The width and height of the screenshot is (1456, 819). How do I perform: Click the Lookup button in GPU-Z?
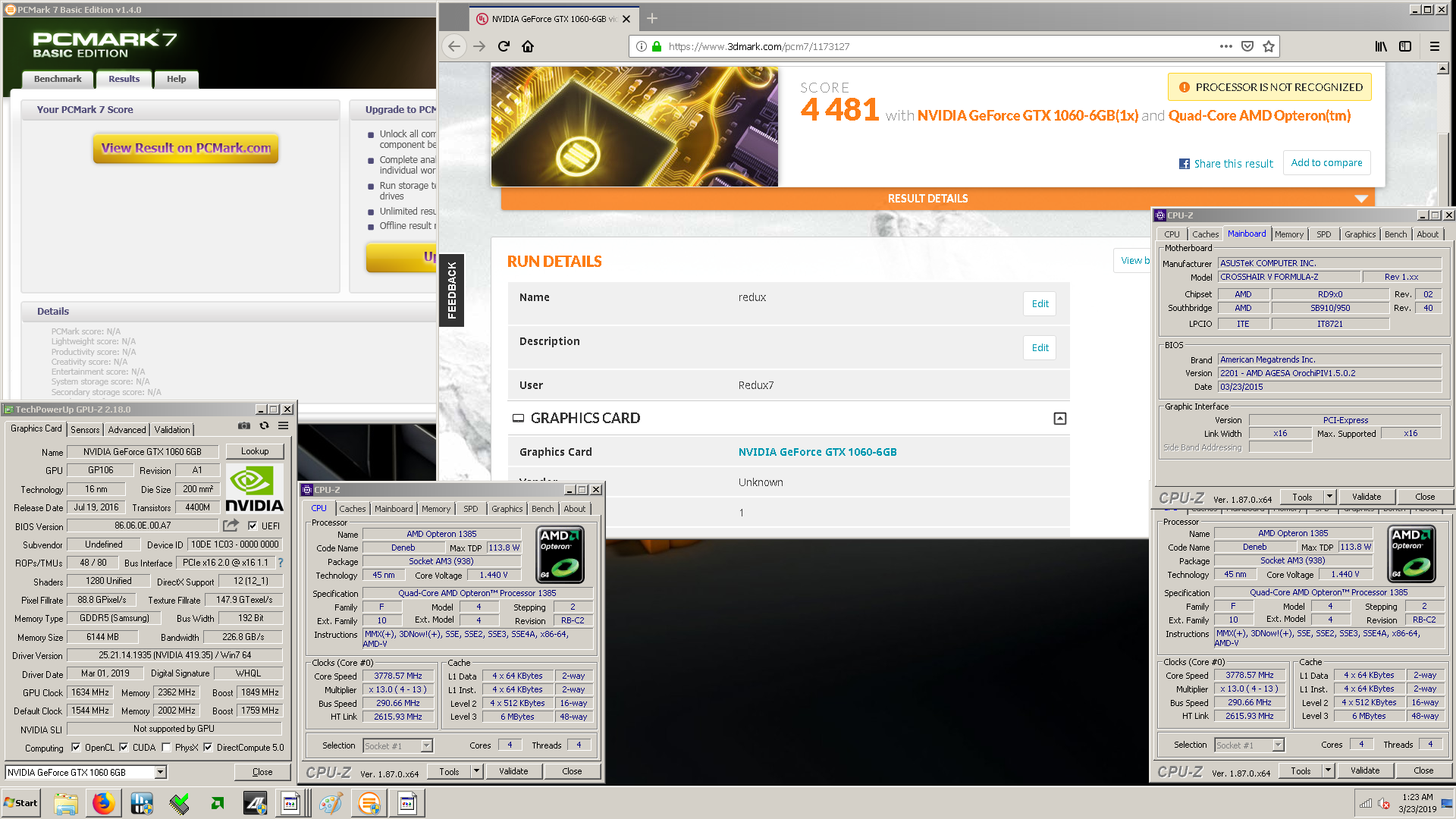point(255,451)
